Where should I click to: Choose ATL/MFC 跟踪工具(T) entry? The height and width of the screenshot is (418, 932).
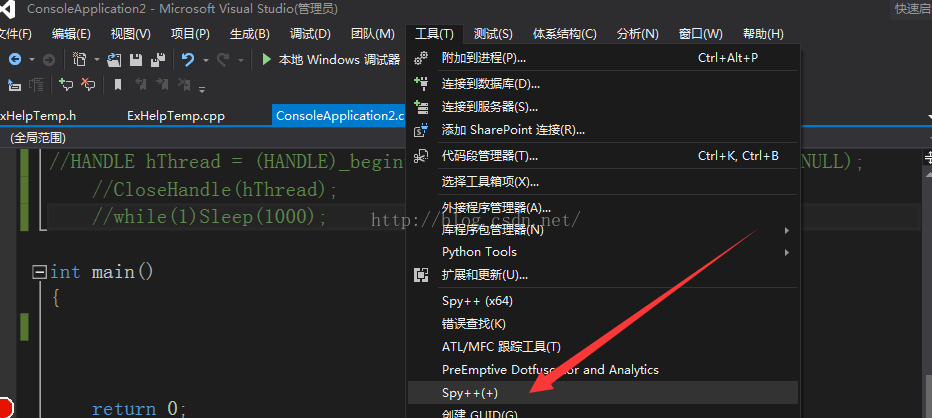(x=603, y=347)
